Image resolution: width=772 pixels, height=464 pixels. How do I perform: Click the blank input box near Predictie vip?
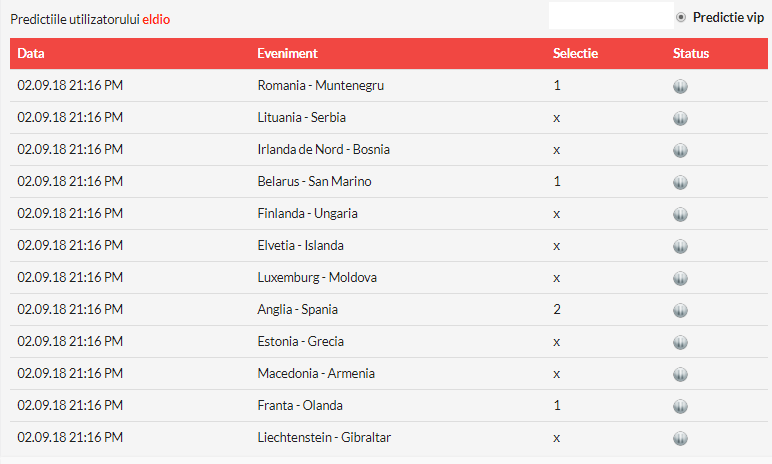tap(611, 16)
